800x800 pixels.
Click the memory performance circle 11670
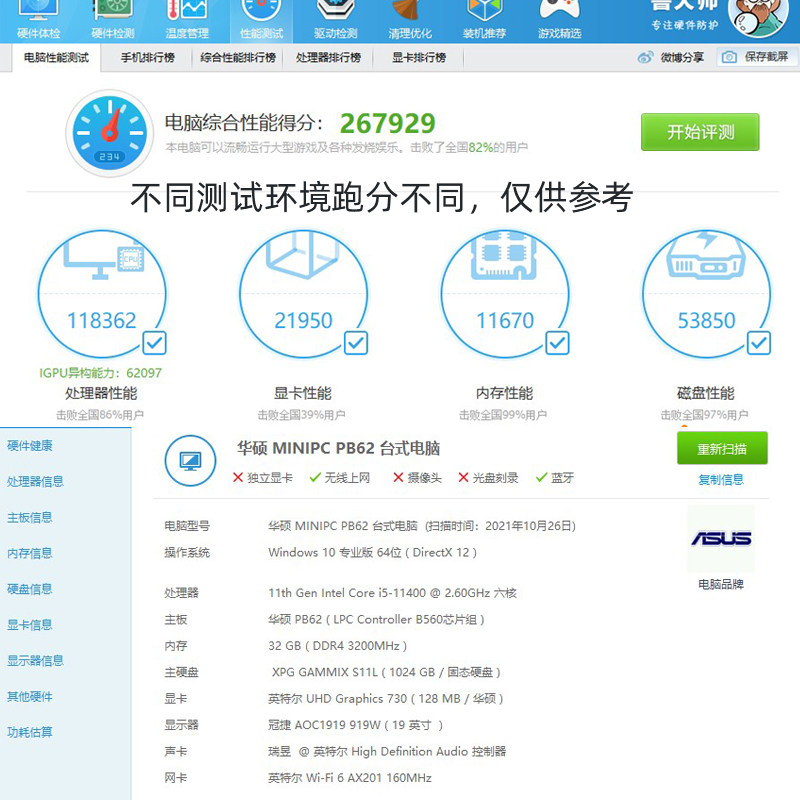pyautogui.click(x=505, y=293)
